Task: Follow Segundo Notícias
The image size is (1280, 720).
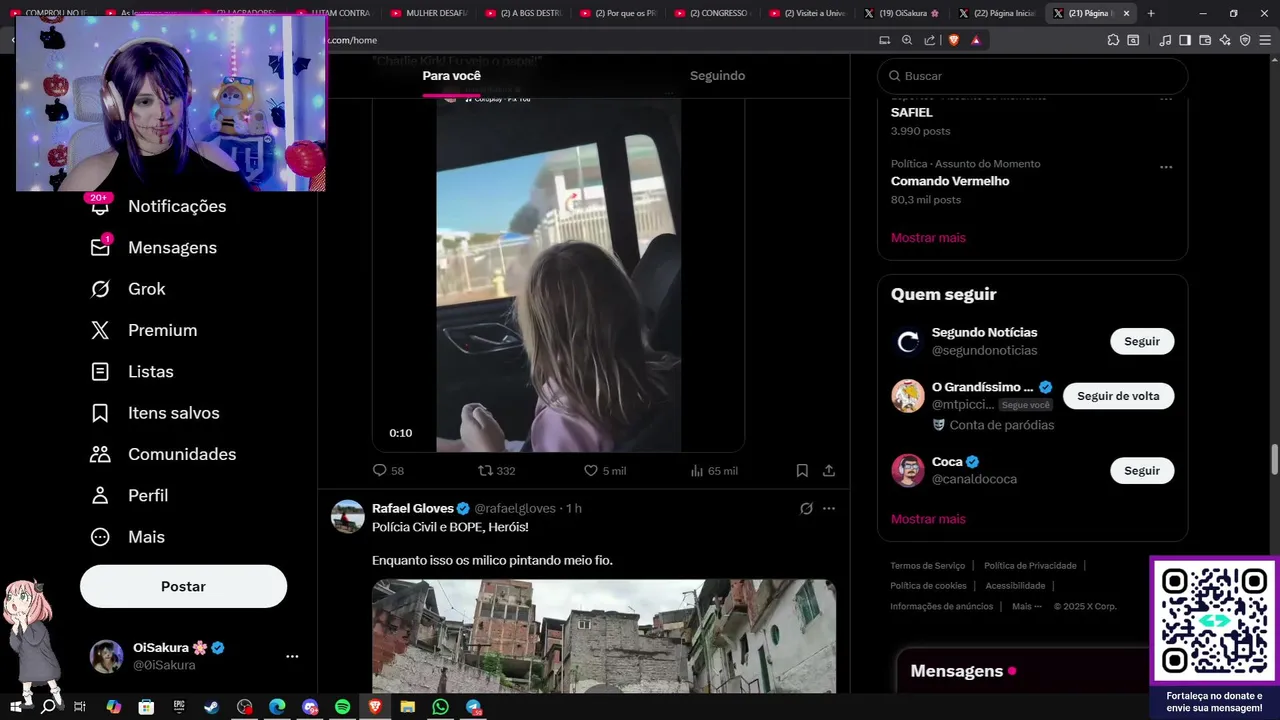Action: pyautogui.click(x=1142, y=341)
